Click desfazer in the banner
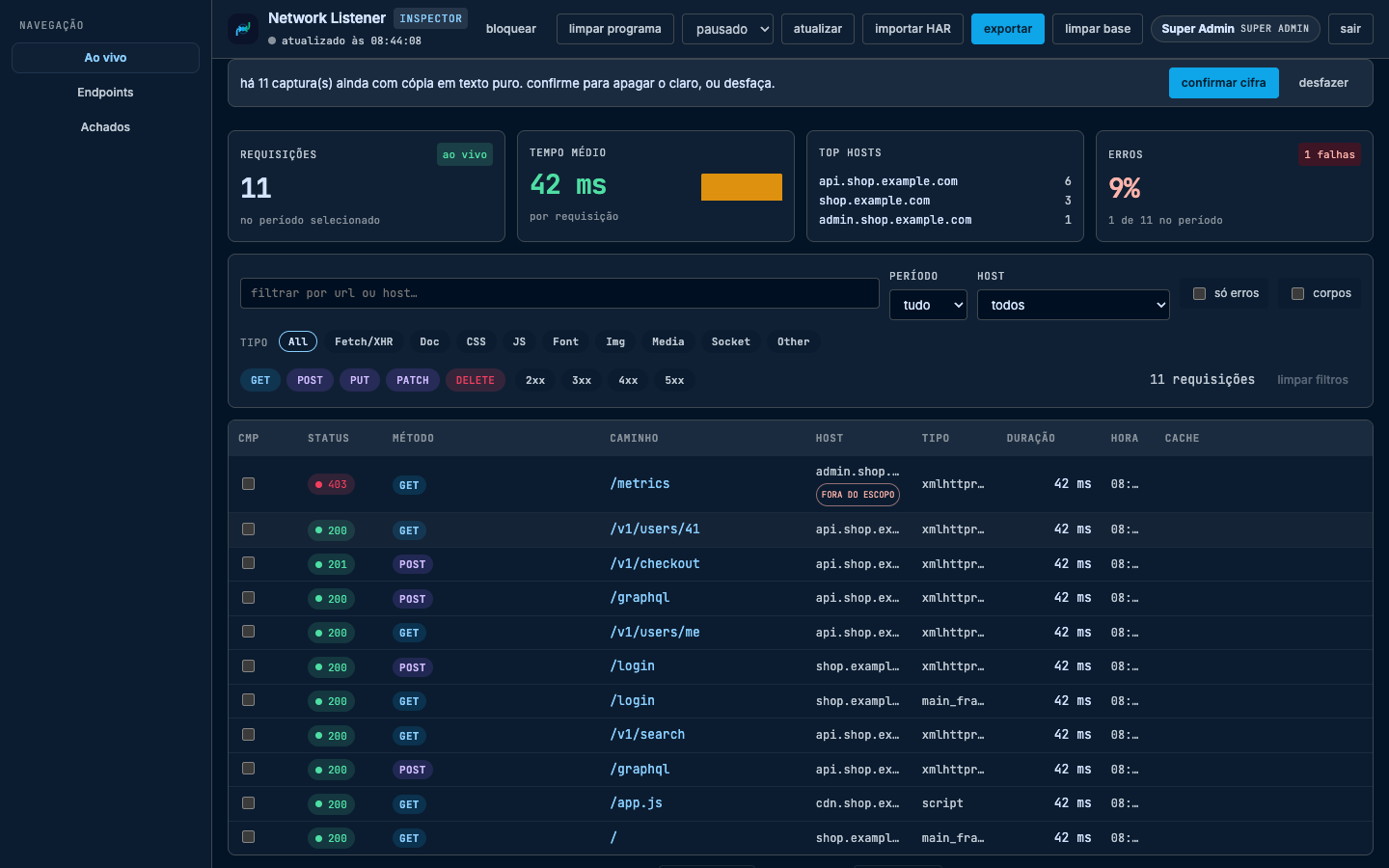Image resolution: width=1389 pixels, height=868 pixels. pos(1323,83)
